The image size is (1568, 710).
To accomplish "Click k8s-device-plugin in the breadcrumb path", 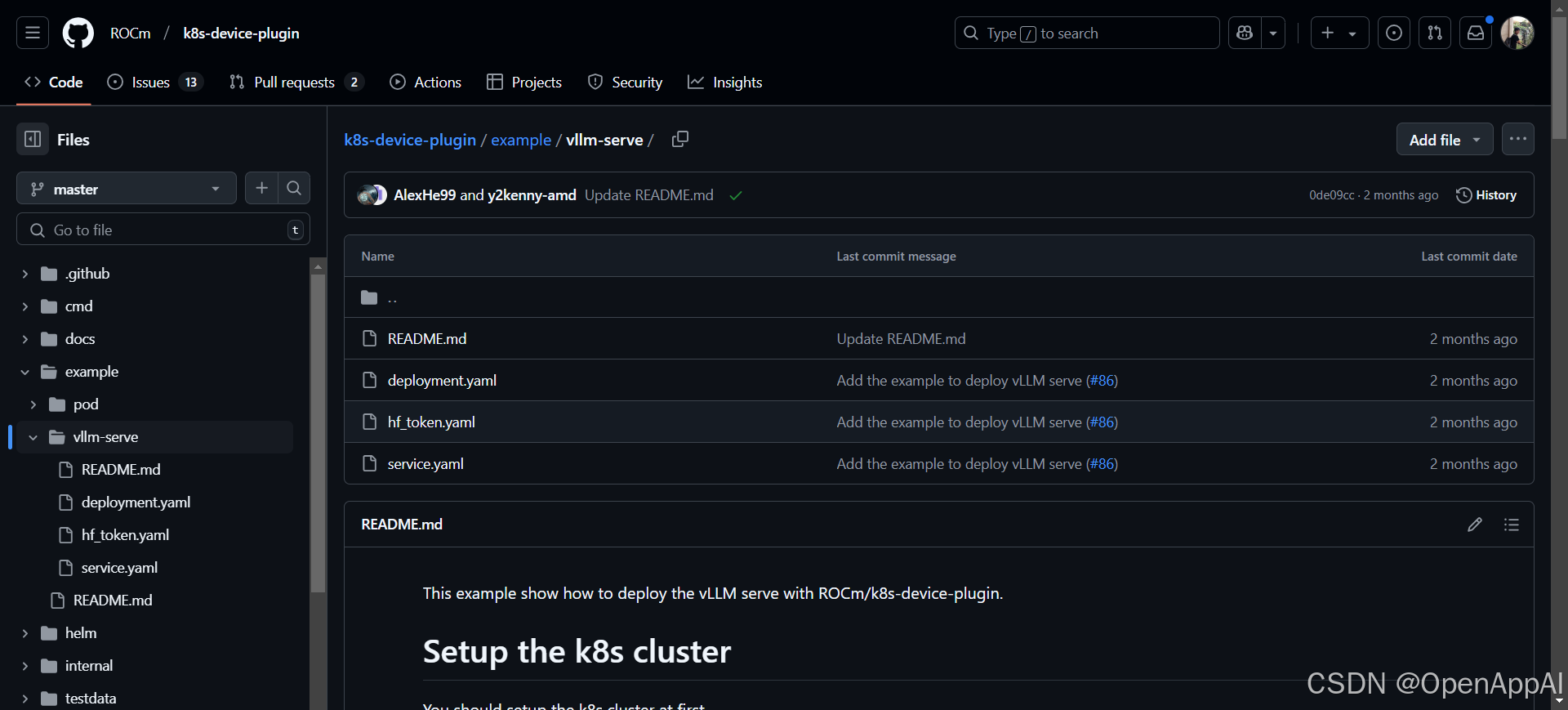I will (x=410, y=140).
